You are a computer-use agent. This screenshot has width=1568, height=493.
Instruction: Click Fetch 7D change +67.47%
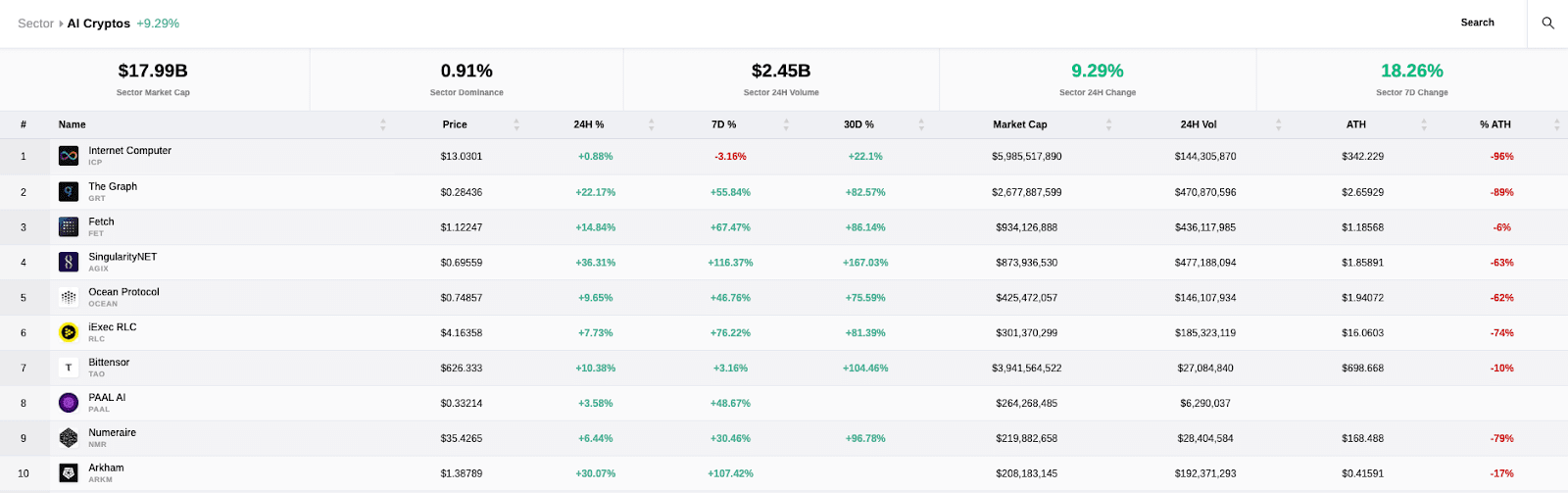pos(730,227)
